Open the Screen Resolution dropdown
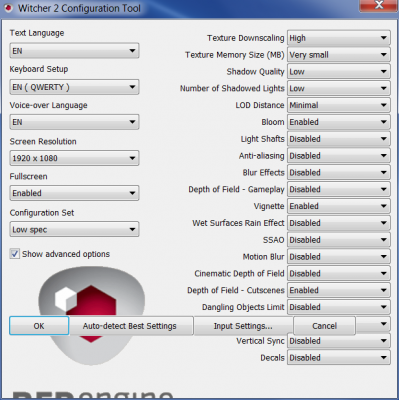399x400 pixels. [74, 158]
